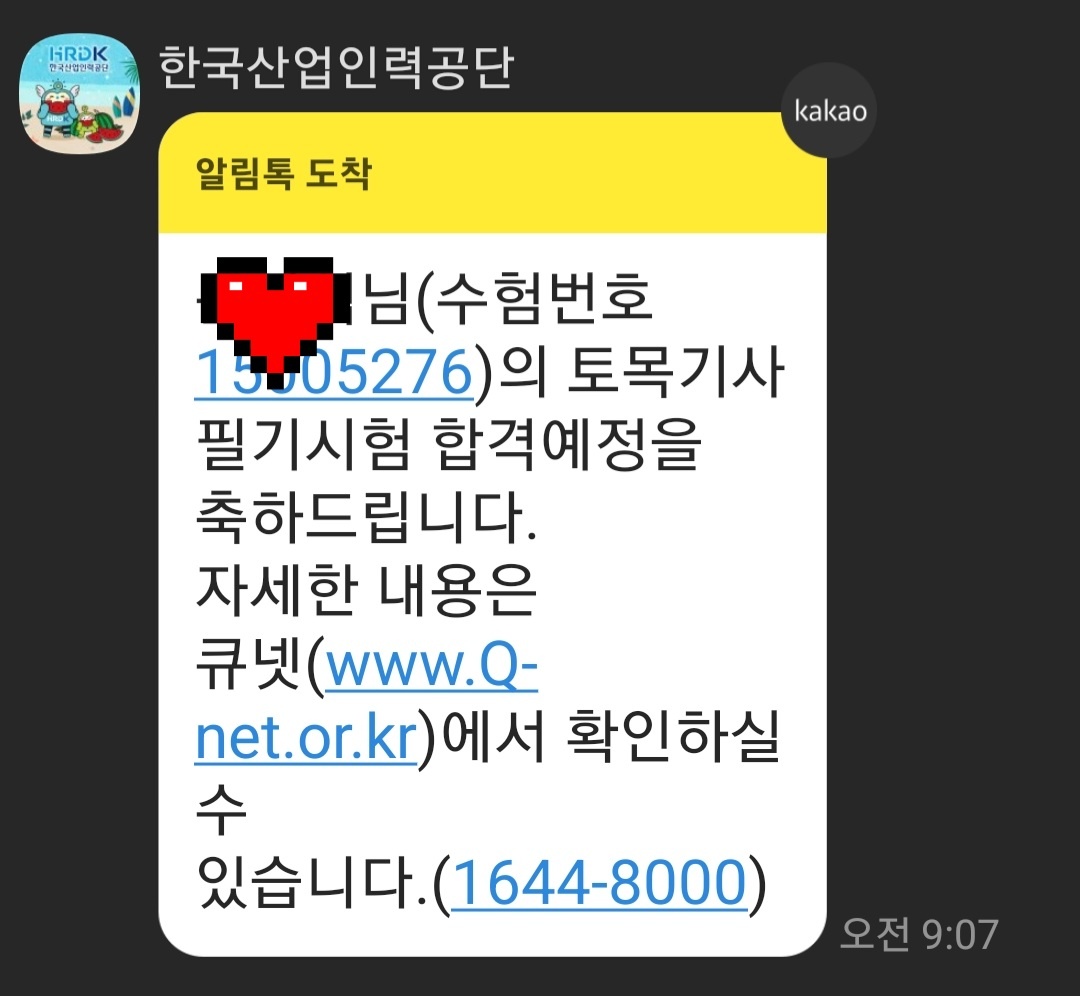
Task: Open the exam number link ending 05276
Action: tap(335, 372)
